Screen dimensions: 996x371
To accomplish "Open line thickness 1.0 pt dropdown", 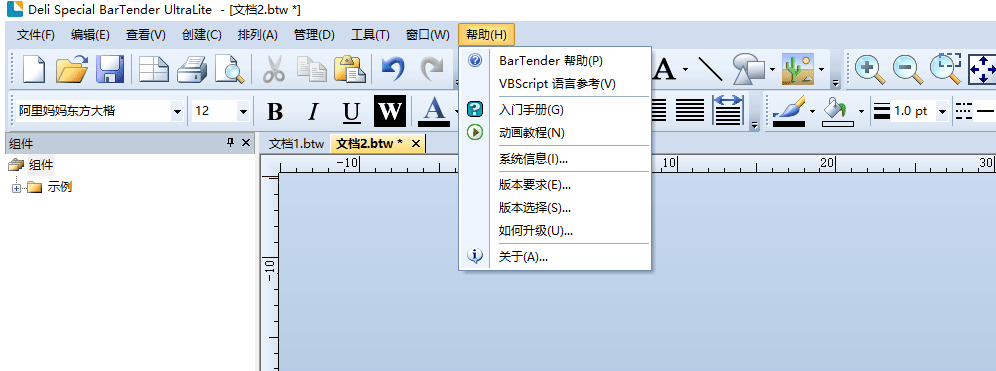I will click(942, 111).
